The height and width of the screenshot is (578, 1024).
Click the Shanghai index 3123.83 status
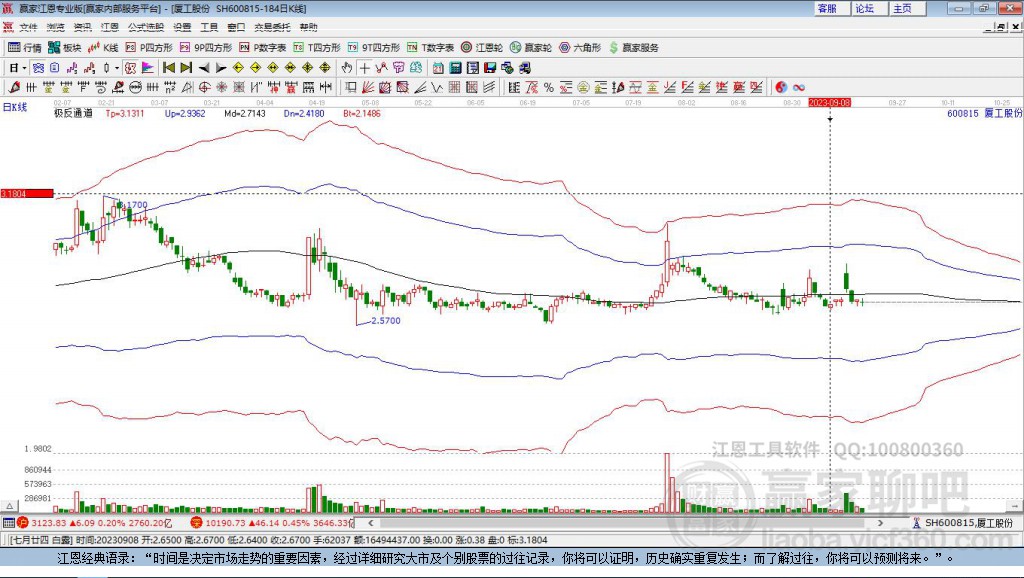click(94, 523)
